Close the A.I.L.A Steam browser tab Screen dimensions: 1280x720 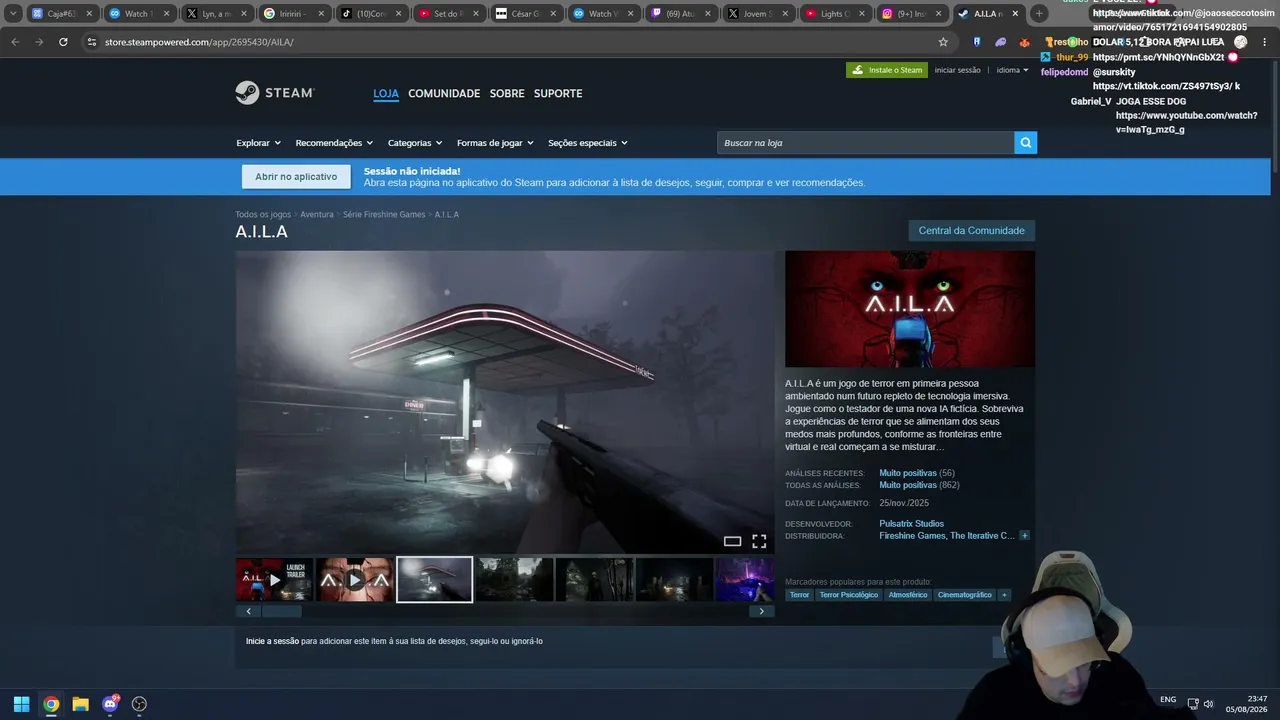pyautogui.click(x=1015, y=14)
